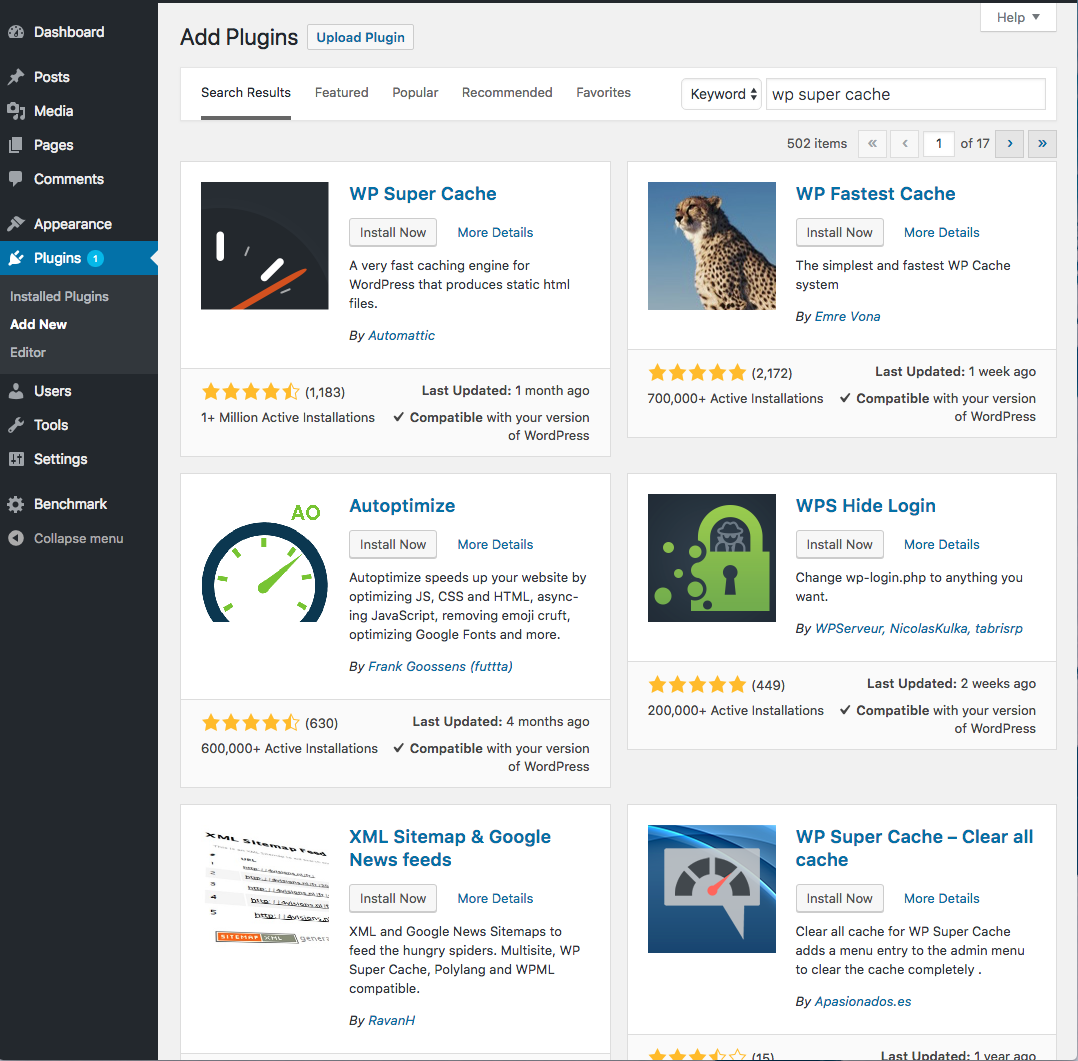
Task: Open XML Sitemap & Google News feeds title
Action: 450,849
